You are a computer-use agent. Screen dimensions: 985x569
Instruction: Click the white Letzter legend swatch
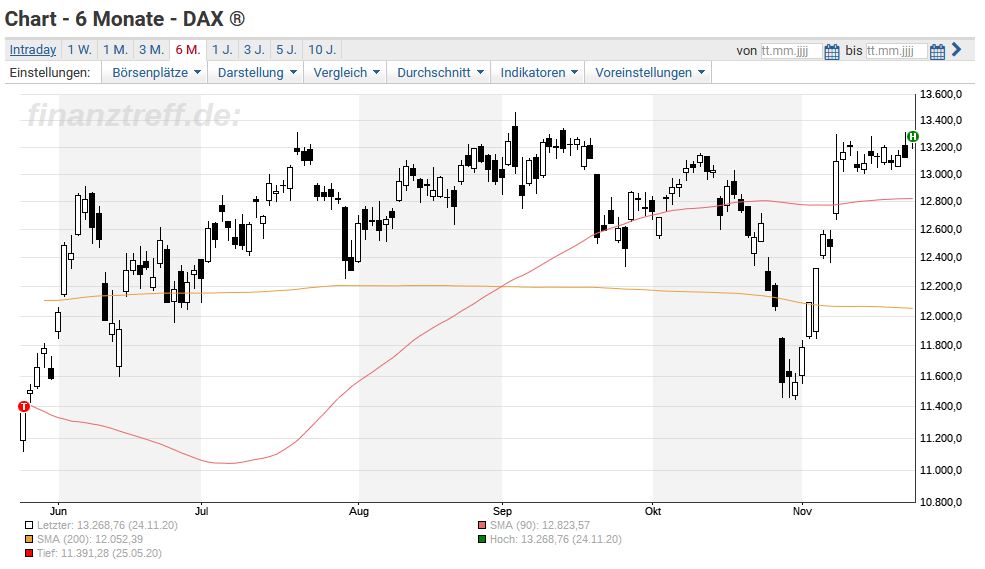[x=29, y=526]
